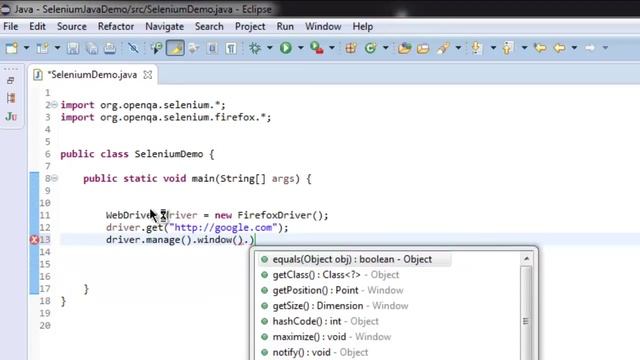
Task: Click the New Java Package icon
Action: tap(351, 48)
